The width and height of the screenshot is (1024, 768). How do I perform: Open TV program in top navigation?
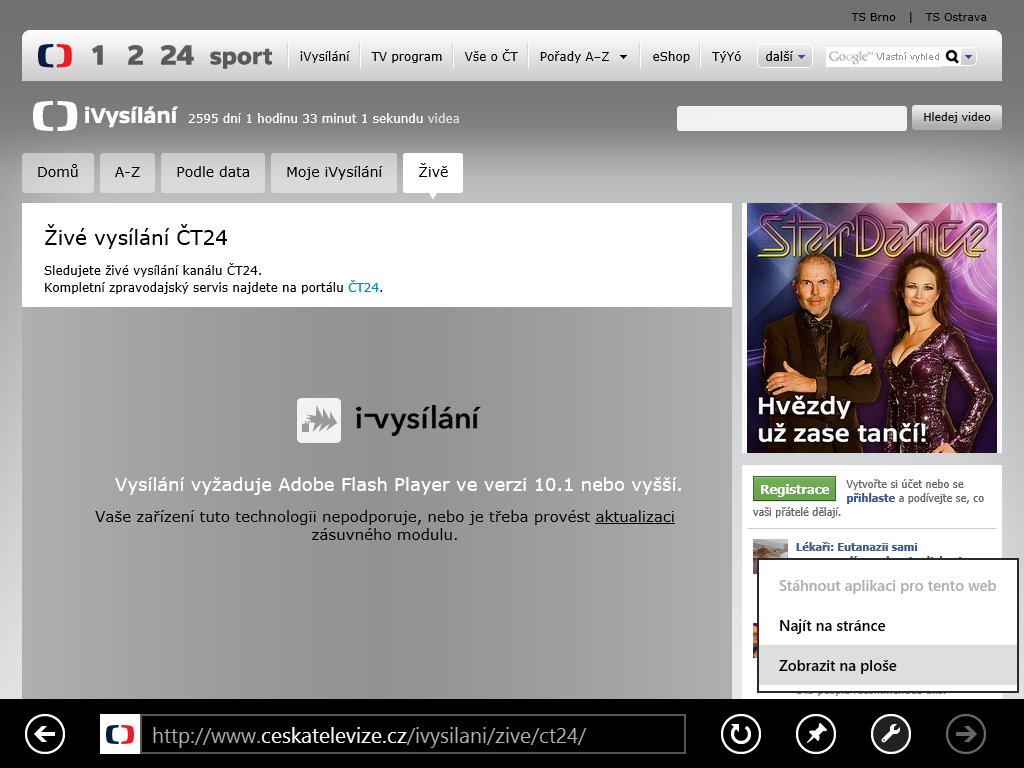407,57
